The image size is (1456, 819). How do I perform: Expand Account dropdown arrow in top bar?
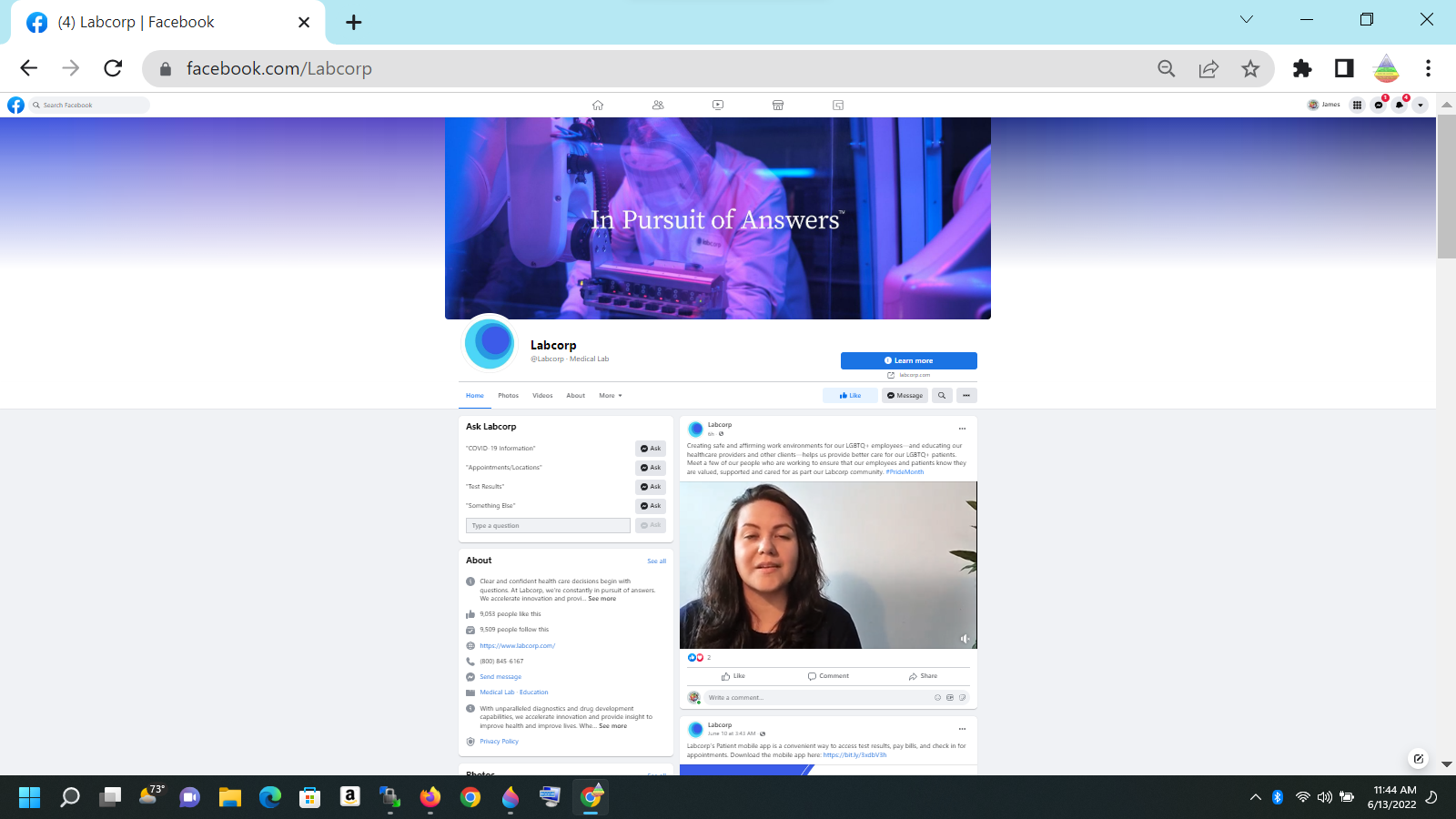[x=1421, y=105]
